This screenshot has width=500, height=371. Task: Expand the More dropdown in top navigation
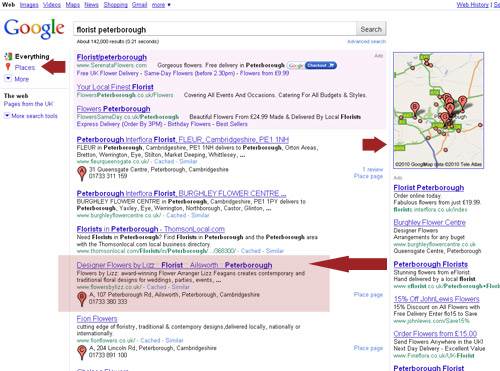(x=161, y=5)
